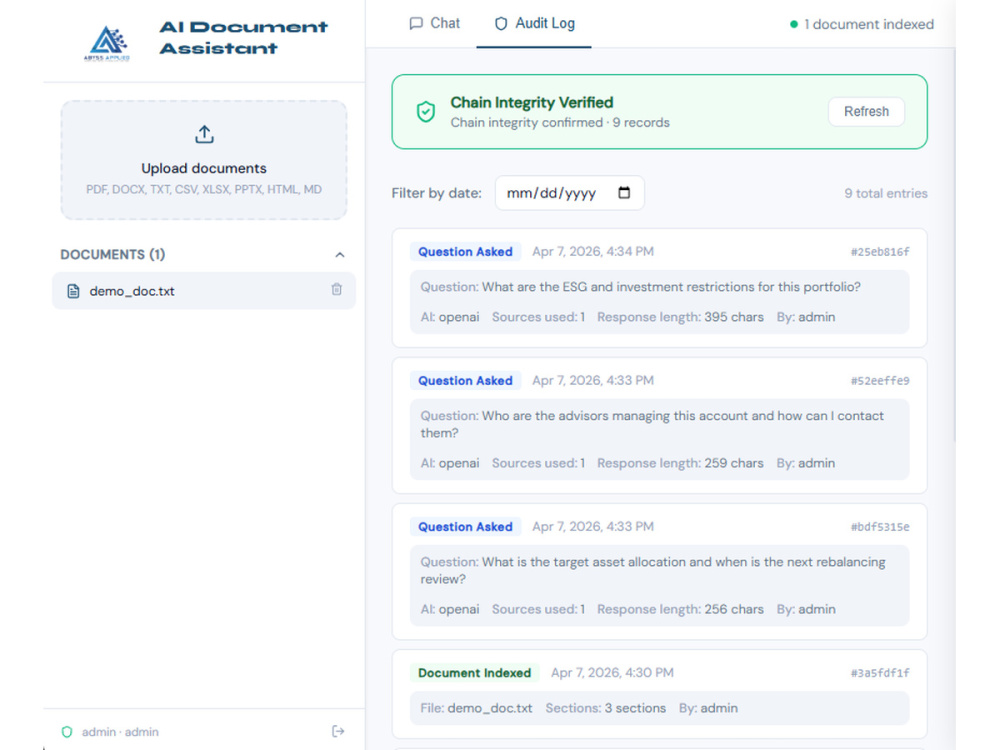Click the Question Asked badge for hash #52eeffe9
The width and height of the screenshot is (1000, 750).
(x=465, y=380)
